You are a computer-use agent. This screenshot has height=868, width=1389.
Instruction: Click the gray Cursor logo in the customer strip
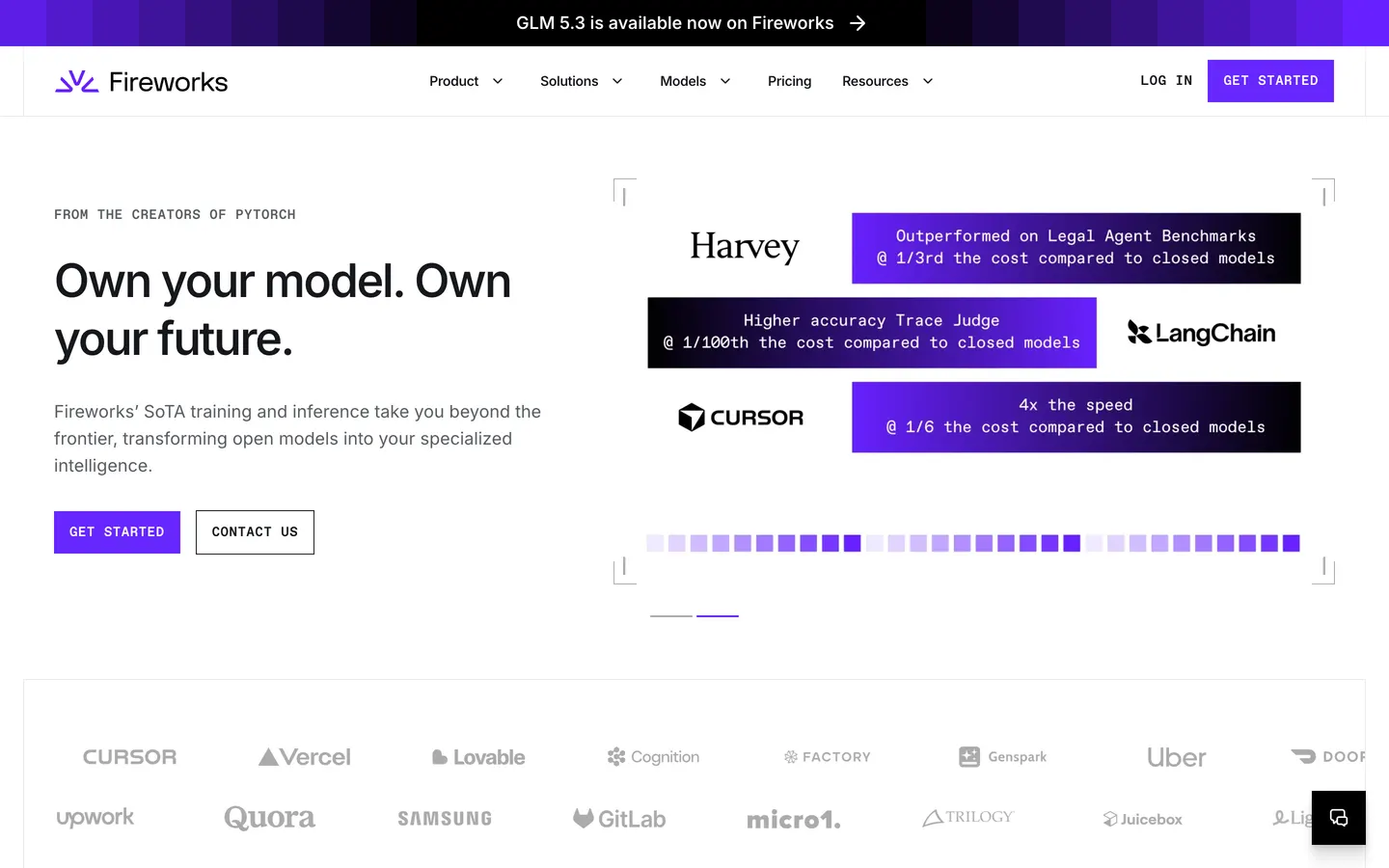(x=130, y=757)
